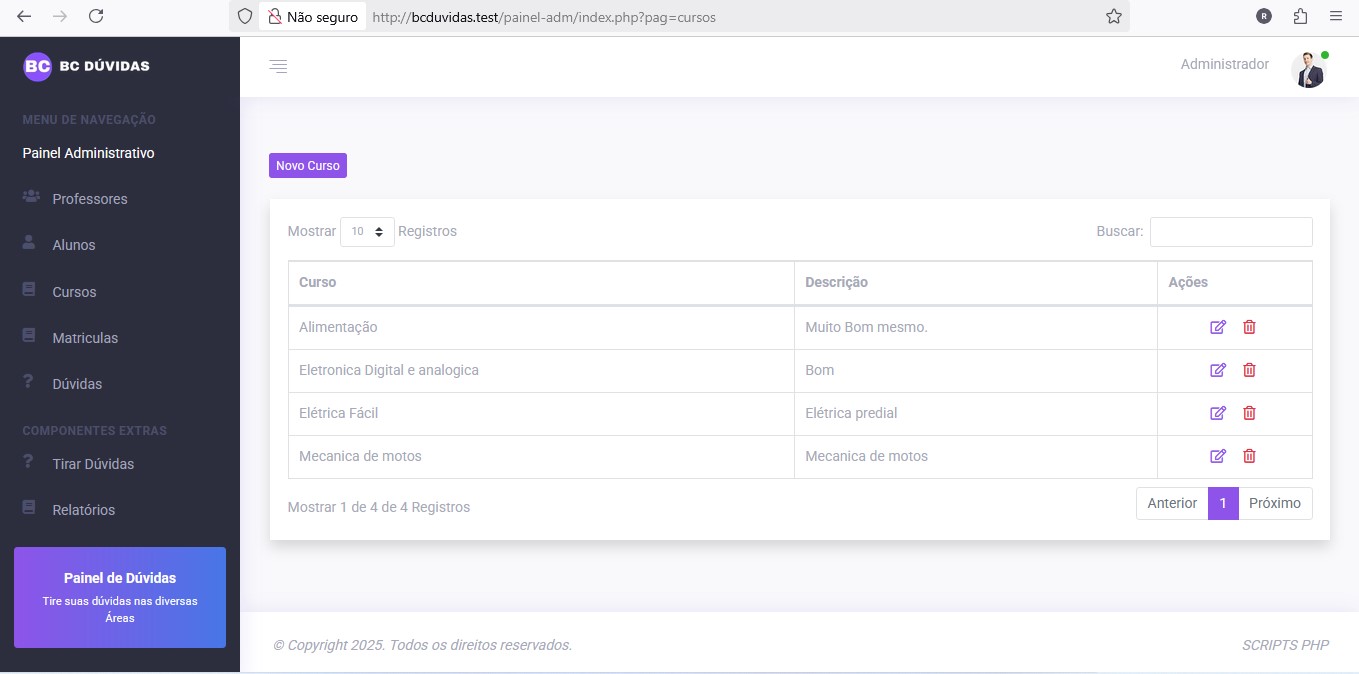
Task: Open the browser extensions puzzle icon
Action: click(1300, 16)
